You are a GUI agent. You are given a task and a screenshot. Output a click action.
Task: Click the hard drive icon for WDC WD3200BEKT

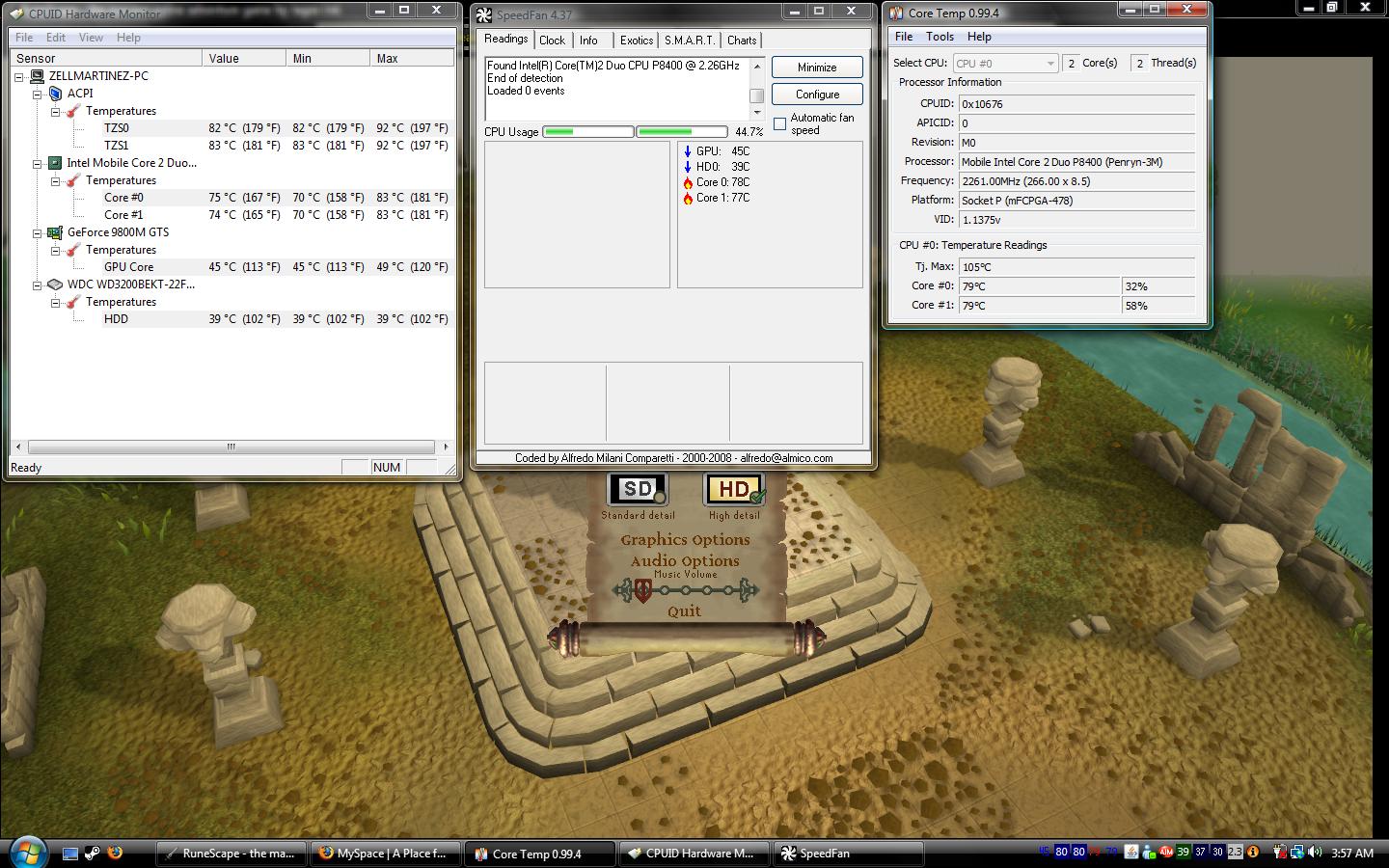point(55,285)
